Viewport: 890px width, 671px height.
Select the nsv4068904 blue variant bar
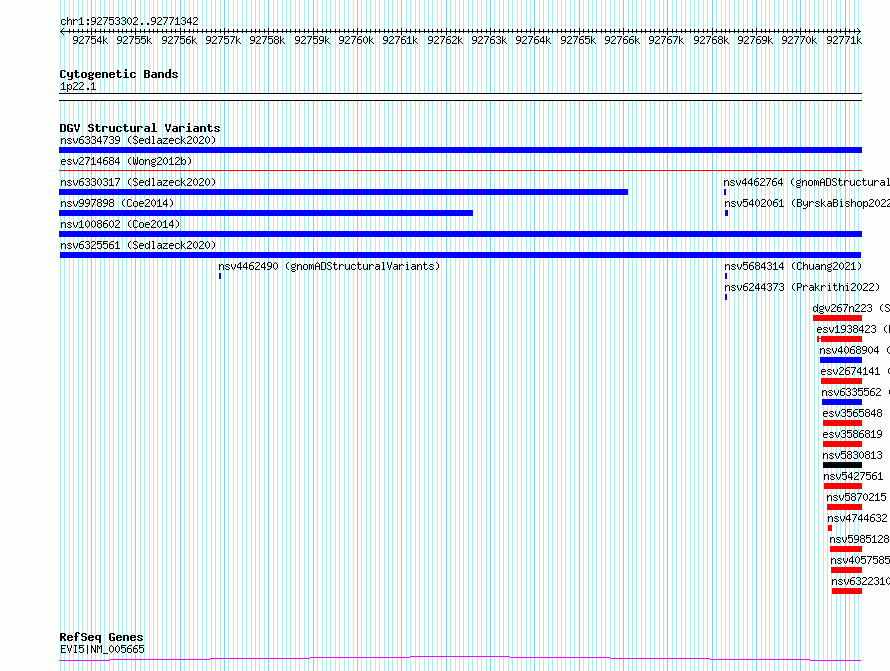pos(841,360)
